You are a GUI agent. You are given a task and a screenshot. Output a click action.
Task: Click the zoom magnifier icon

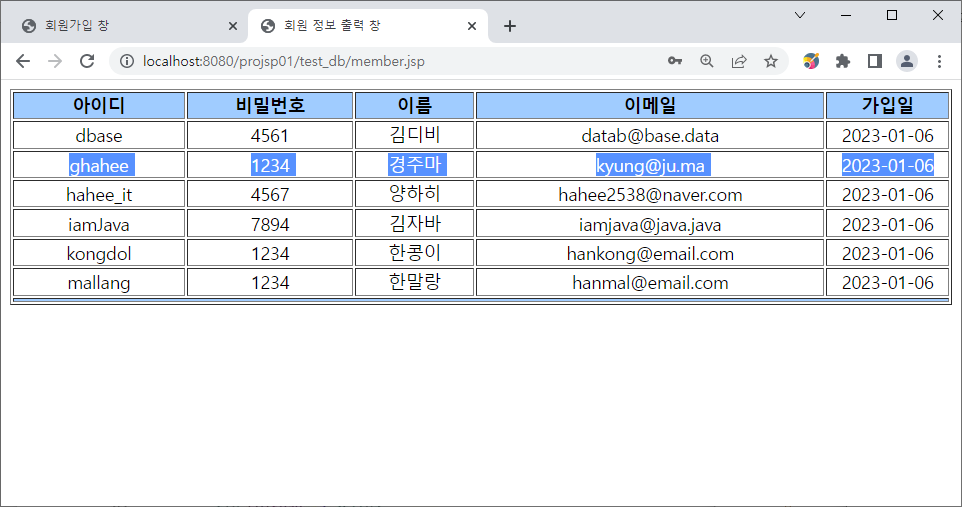[x=707, y=61]
